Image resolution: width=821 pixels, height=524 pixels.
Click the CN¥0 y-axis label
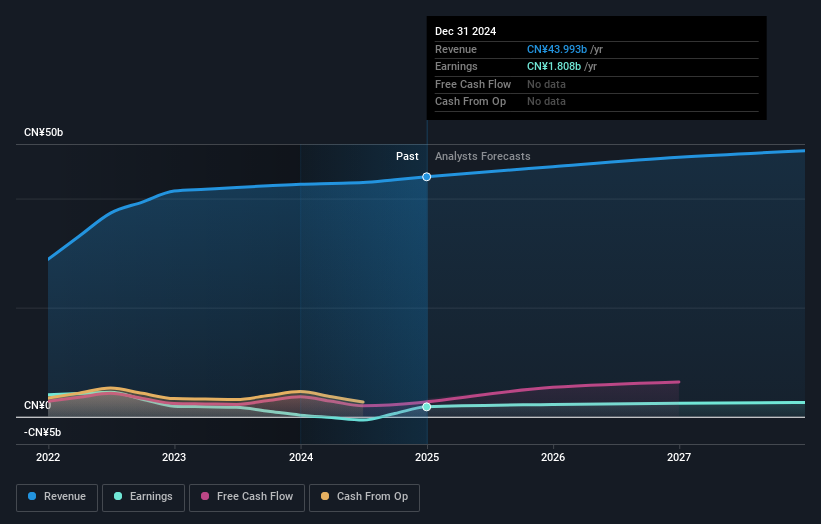tap(37, 405)
